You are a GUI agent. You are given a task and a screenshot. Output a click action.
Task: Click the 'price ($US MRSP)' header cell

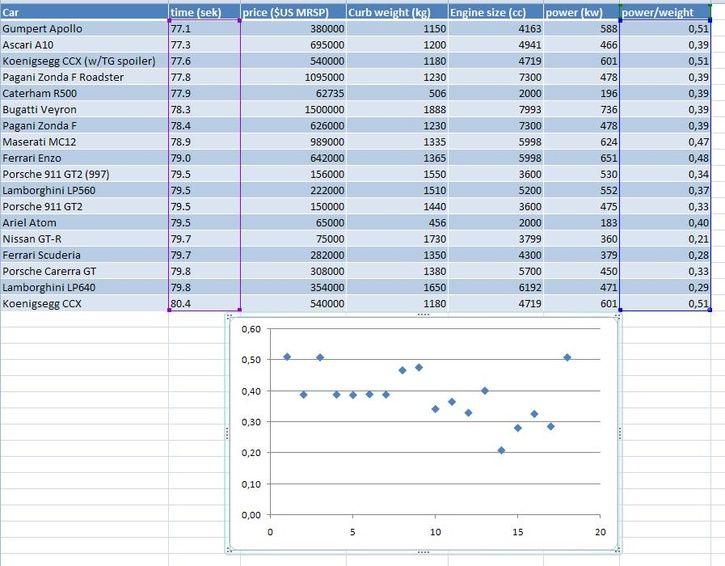tap(293, 12)
